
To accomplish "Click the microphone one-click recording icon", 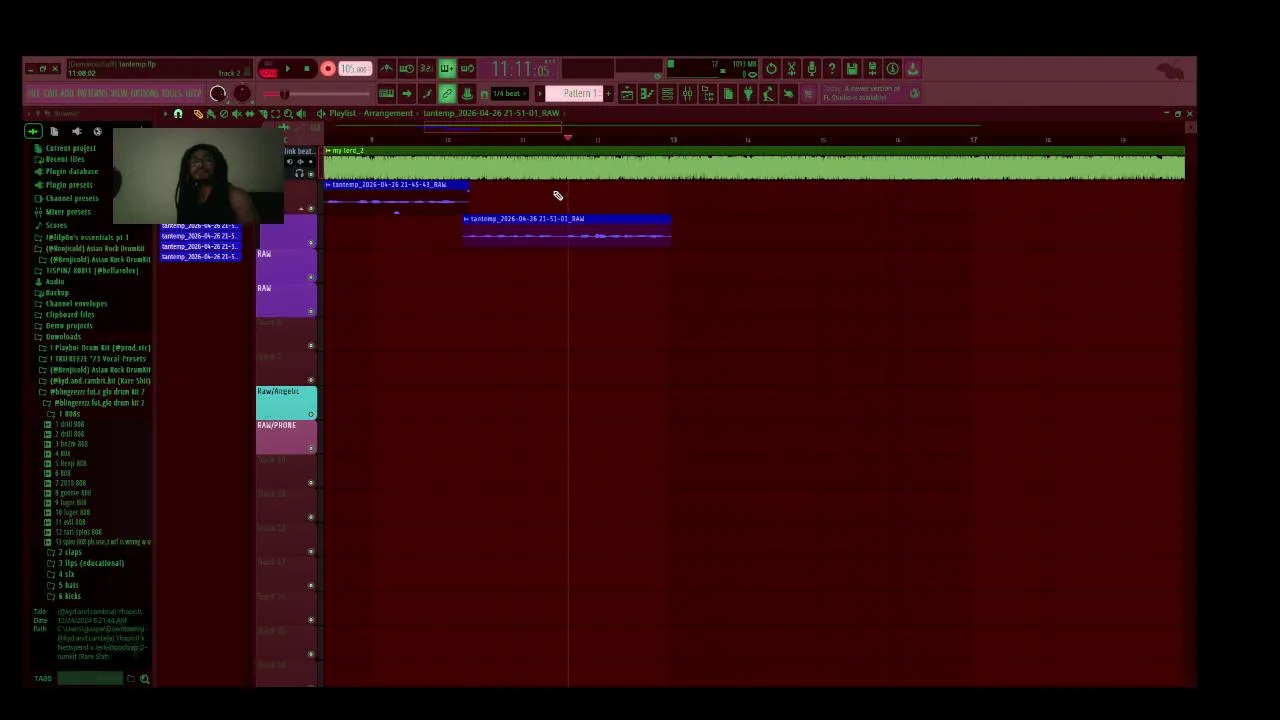I will pyautogui.click(x=811, y=69).
